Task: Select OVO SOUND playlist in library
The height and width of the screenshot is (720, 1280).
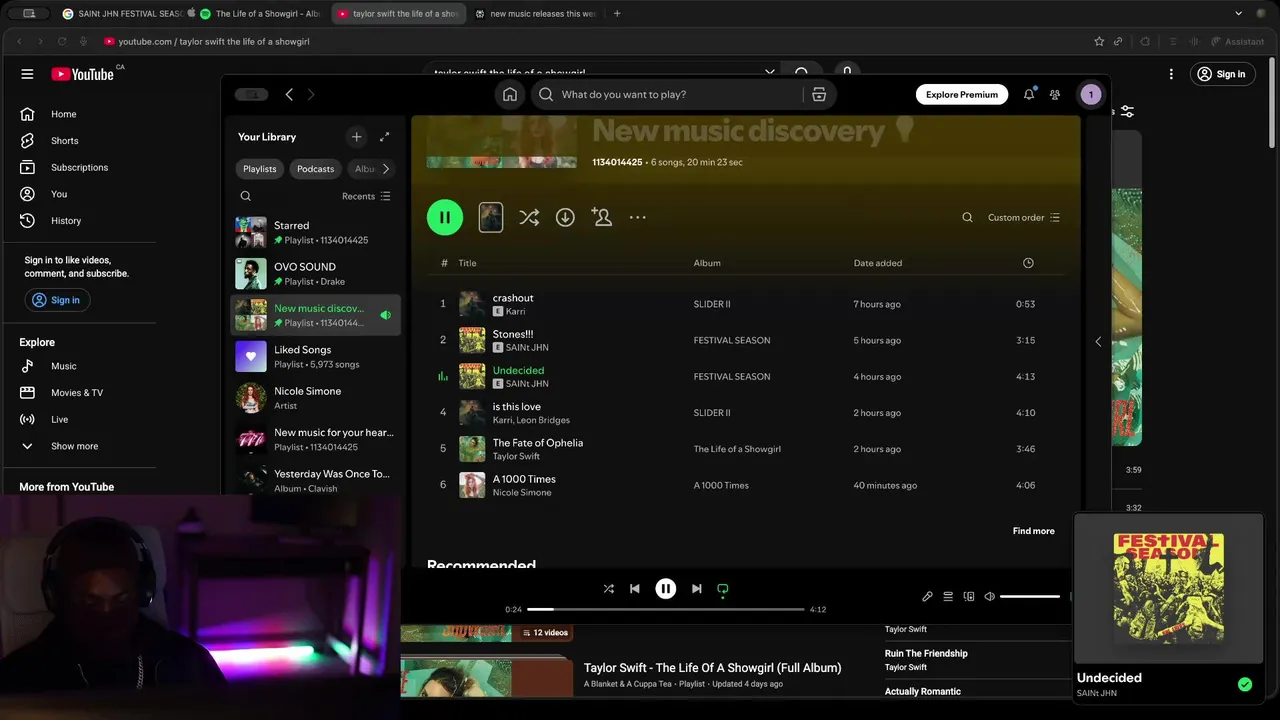Action: [x=315, y=273]
